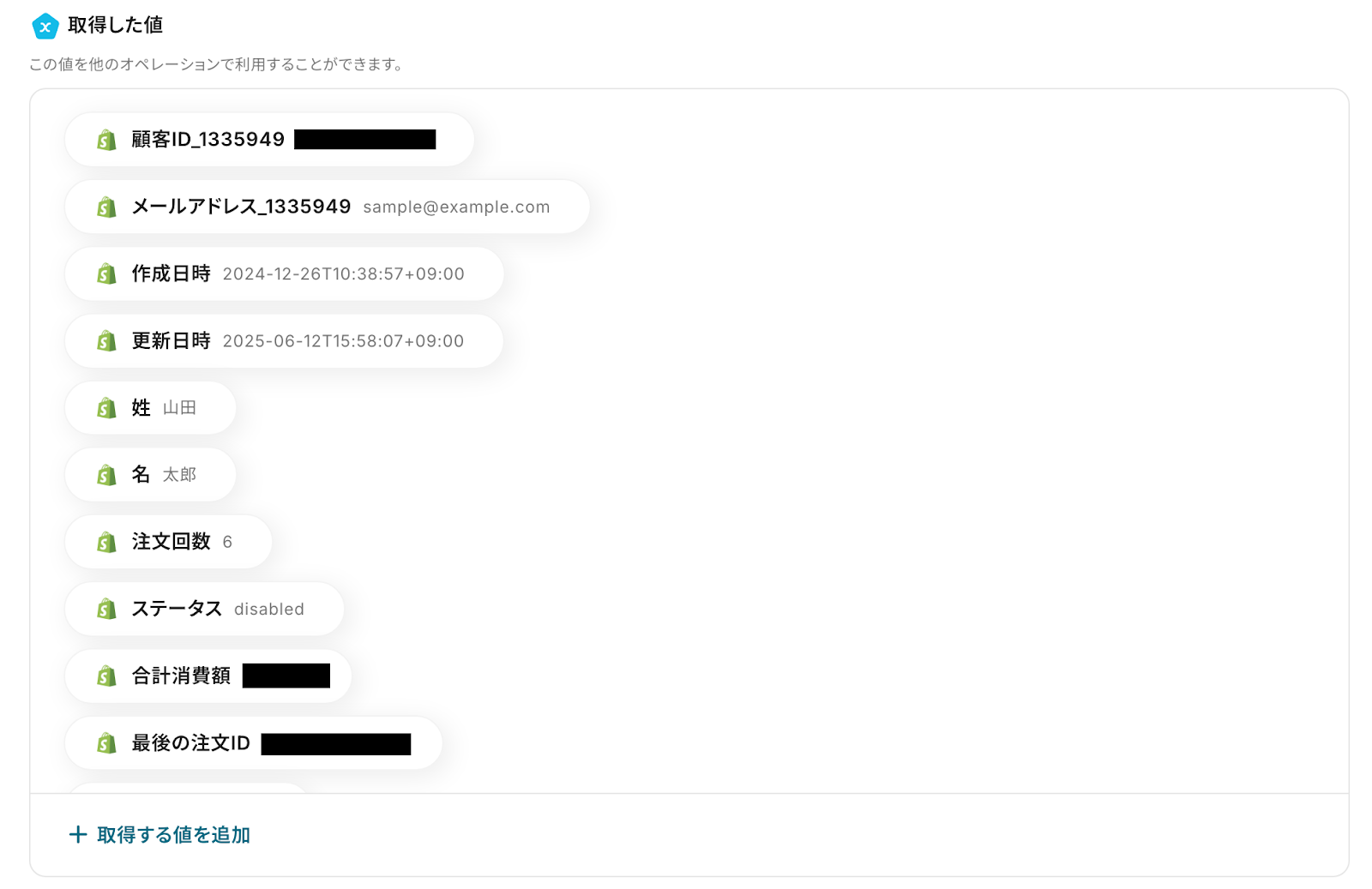The height and width of the screenshot is (889, 1372).
Task: Pick the 注文回数 6 value chip
Action: [168, 542]
